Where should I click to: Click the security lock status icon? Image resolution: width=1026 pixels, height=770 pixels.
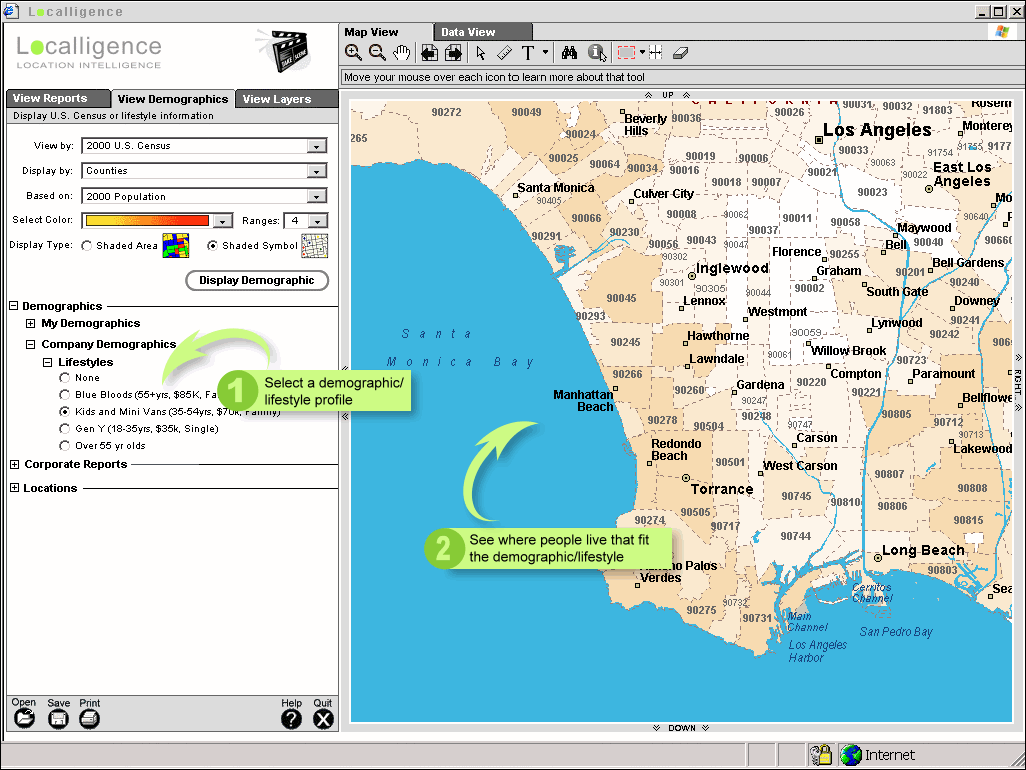[821, 754]
